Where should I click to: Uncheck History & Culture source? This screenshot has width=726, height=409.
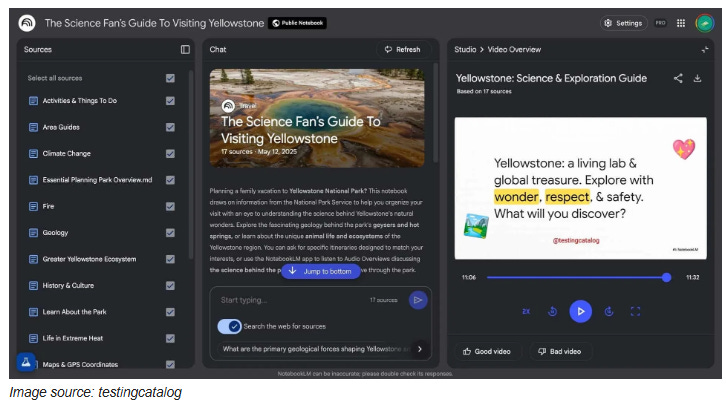(170, 285)
